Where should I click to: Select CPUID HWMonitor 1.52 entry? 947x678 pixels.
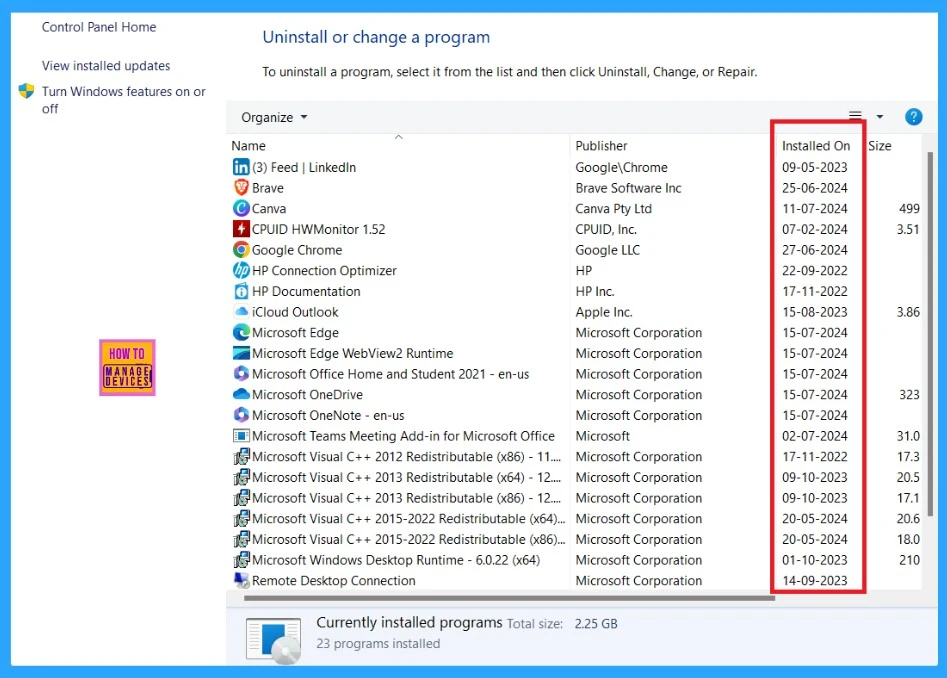[x=318, y=229]
